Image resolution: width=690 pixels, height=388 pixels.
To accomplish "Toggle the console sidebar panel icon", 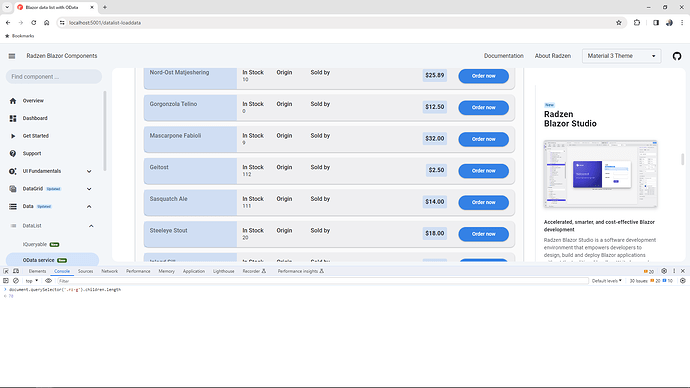I will (6, 281).
